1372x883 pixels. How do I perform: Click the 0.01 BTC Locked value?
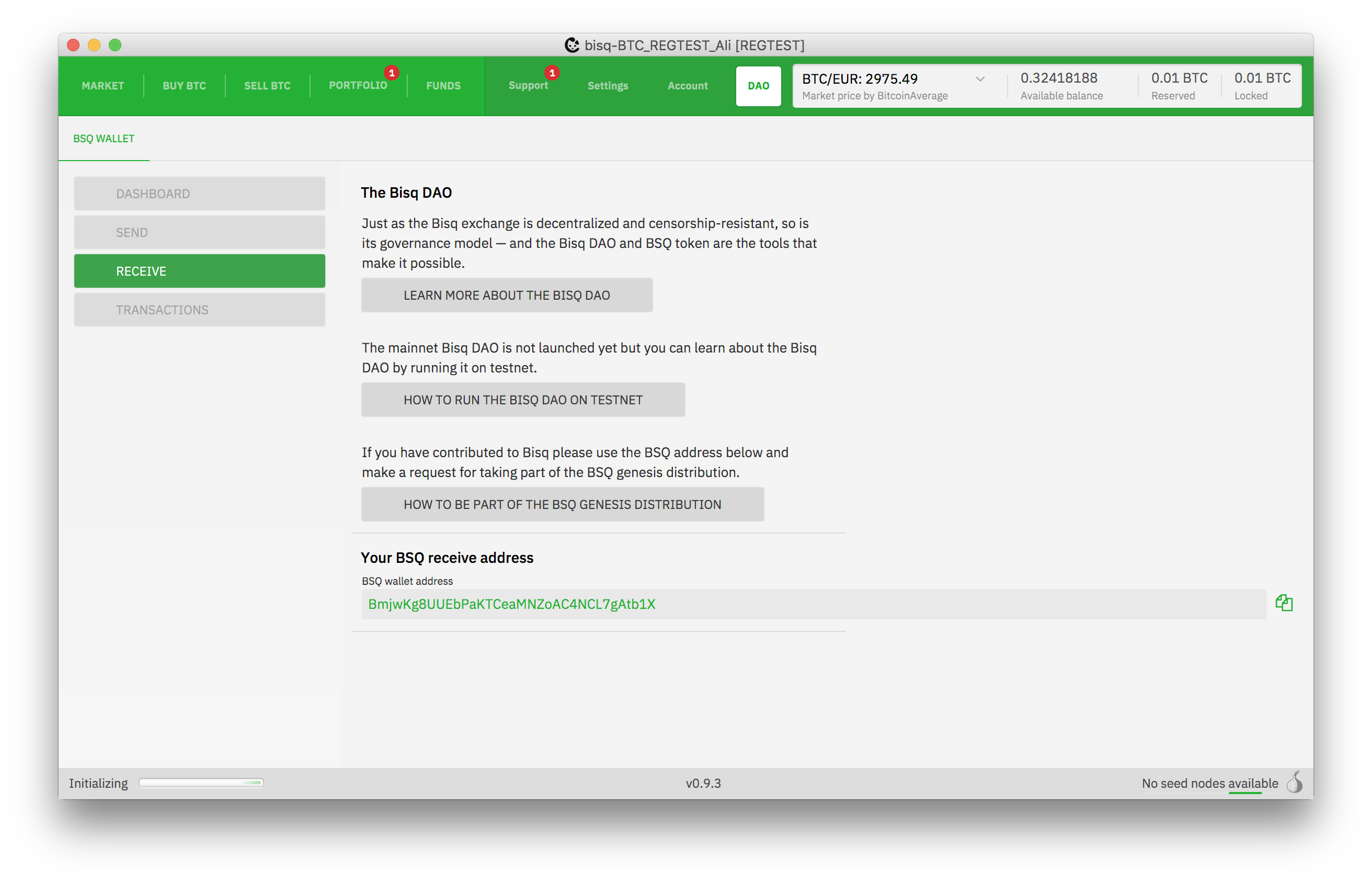pyautogui.click(x=1262, y=78)
